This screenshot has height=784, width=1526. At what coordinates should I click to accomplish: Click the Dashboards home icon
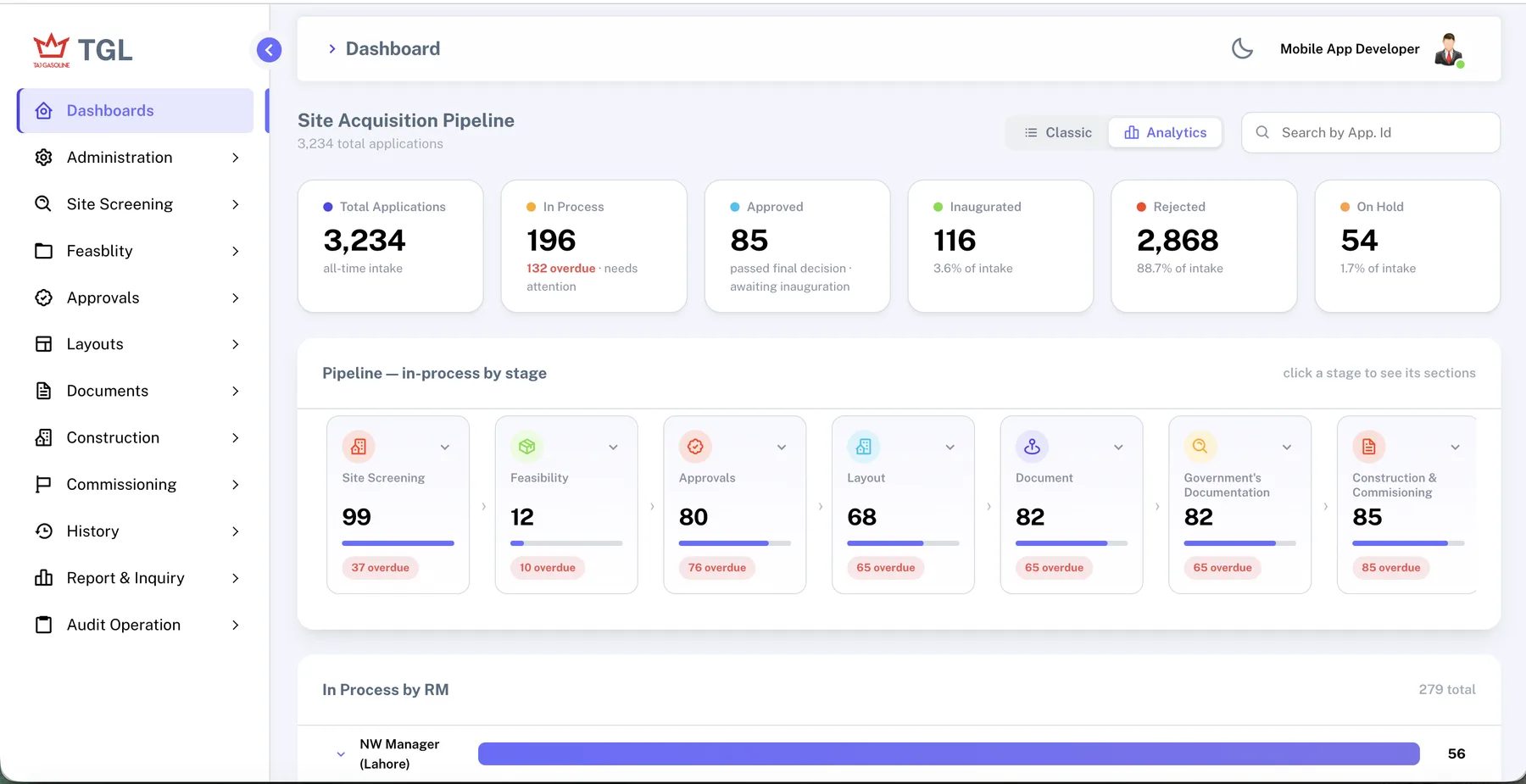pyautogui.click(x=44, y=111)
